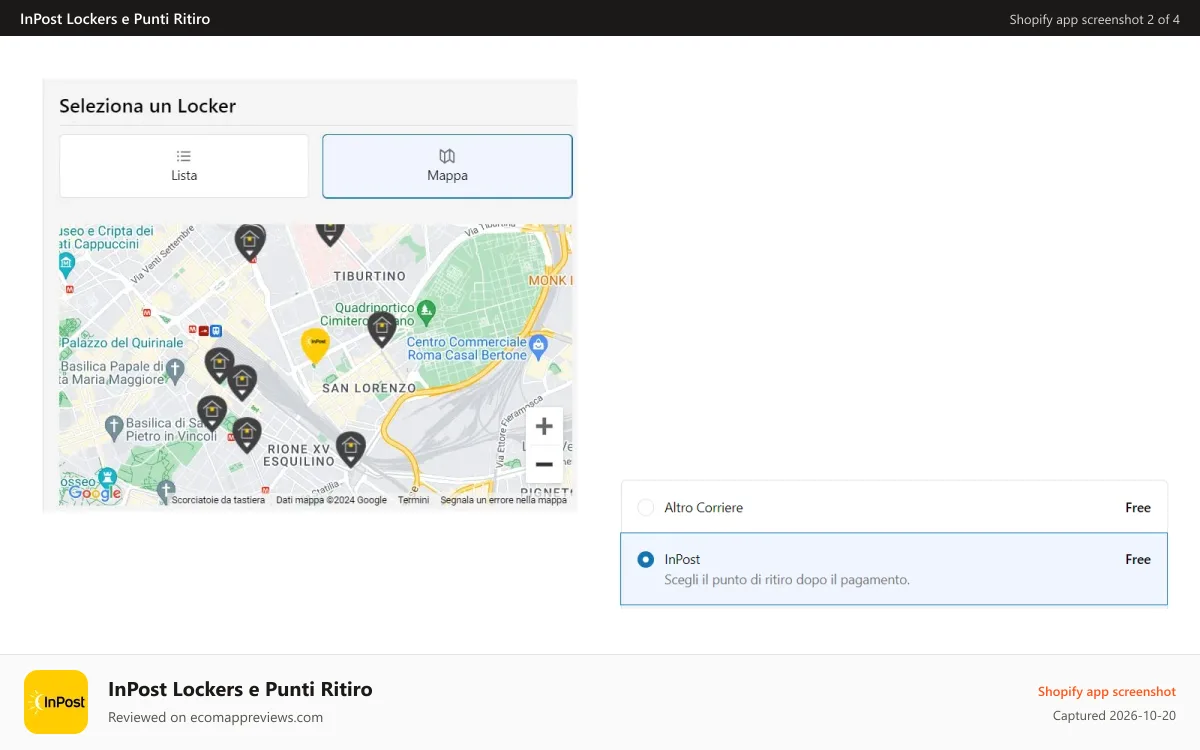Open the Termini map link
The image size is (1200, 750).
click(413, 500)
